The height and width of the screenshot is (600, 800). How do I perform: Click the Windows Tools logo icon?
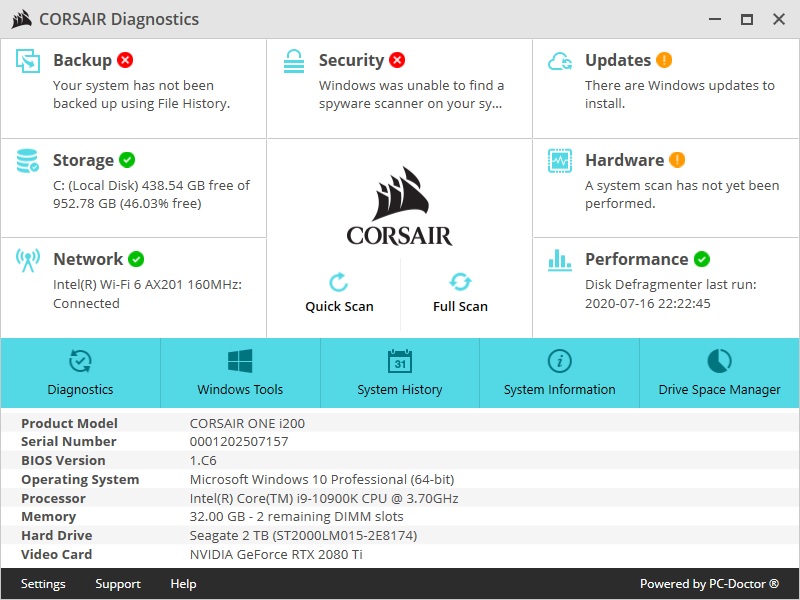pyautogui.click(x=240, y=361)
